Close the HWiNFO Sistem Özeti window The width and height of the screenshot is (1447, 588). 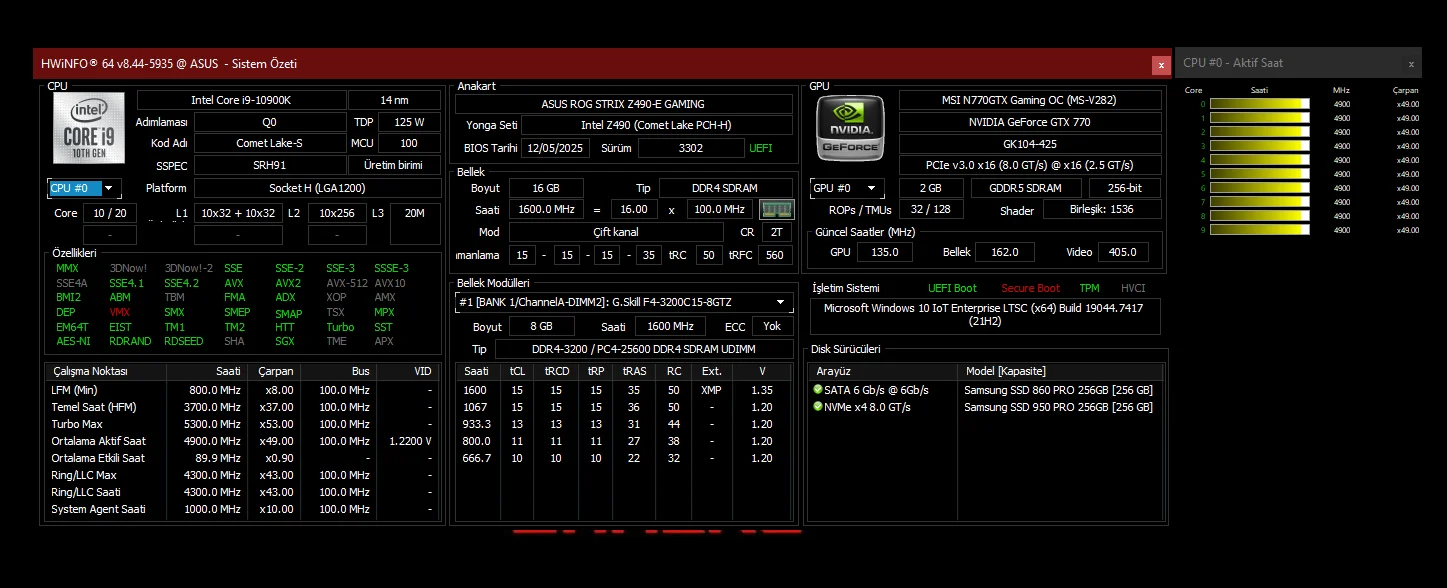(x=1161, y=64)
